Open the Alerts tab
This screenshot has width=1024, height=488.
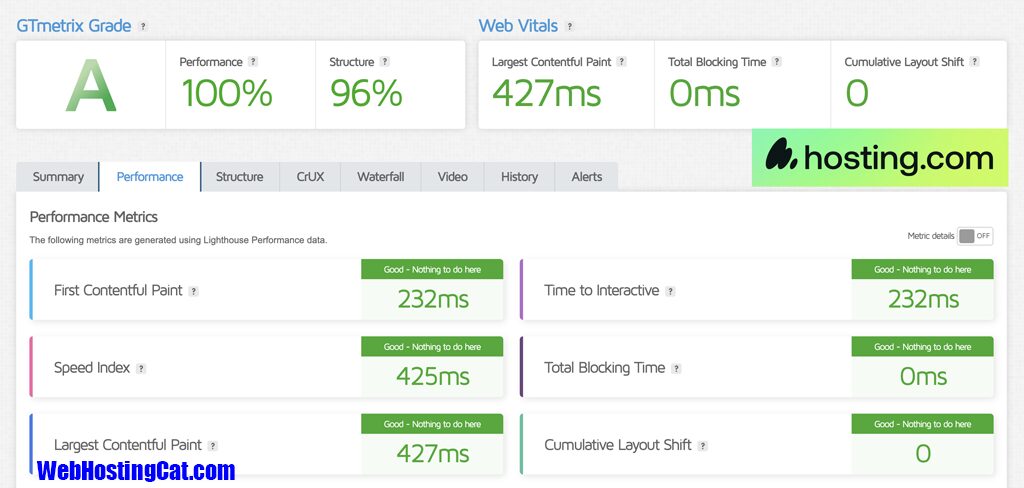[x=586, y=176]
